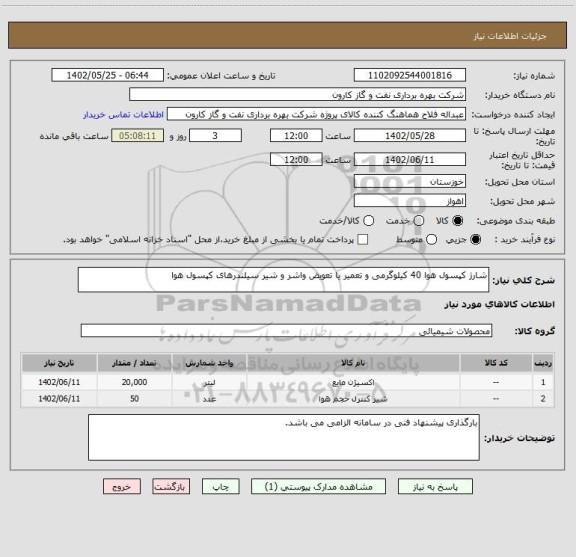Click the quantity cell 20,000
The width and height of the screenshot is (576, 557).
(x=134, y=382)
